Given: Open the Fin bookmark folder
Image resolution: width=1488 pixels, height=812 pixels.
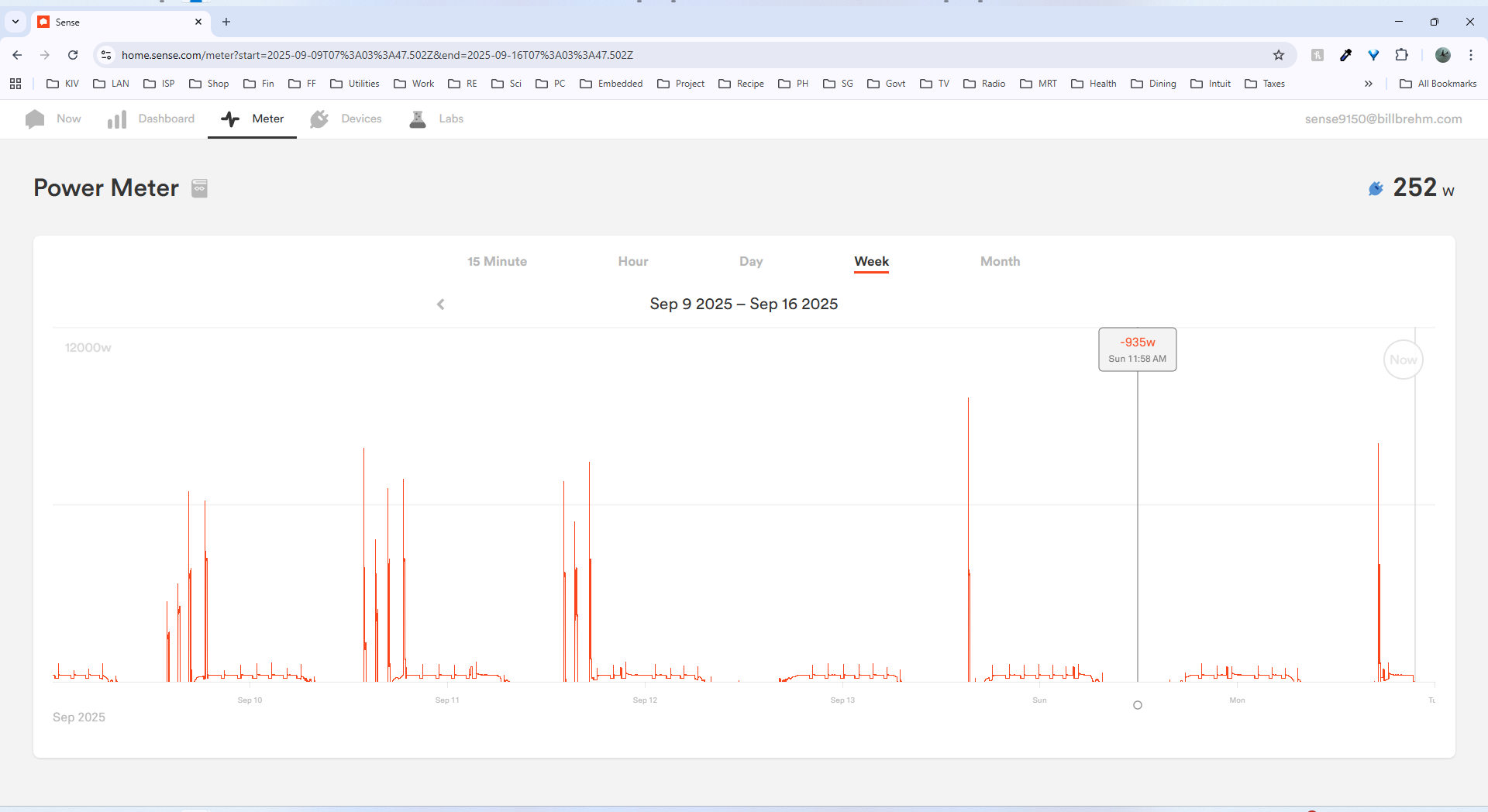Looking at the screenshot, I should pos(259,84).
